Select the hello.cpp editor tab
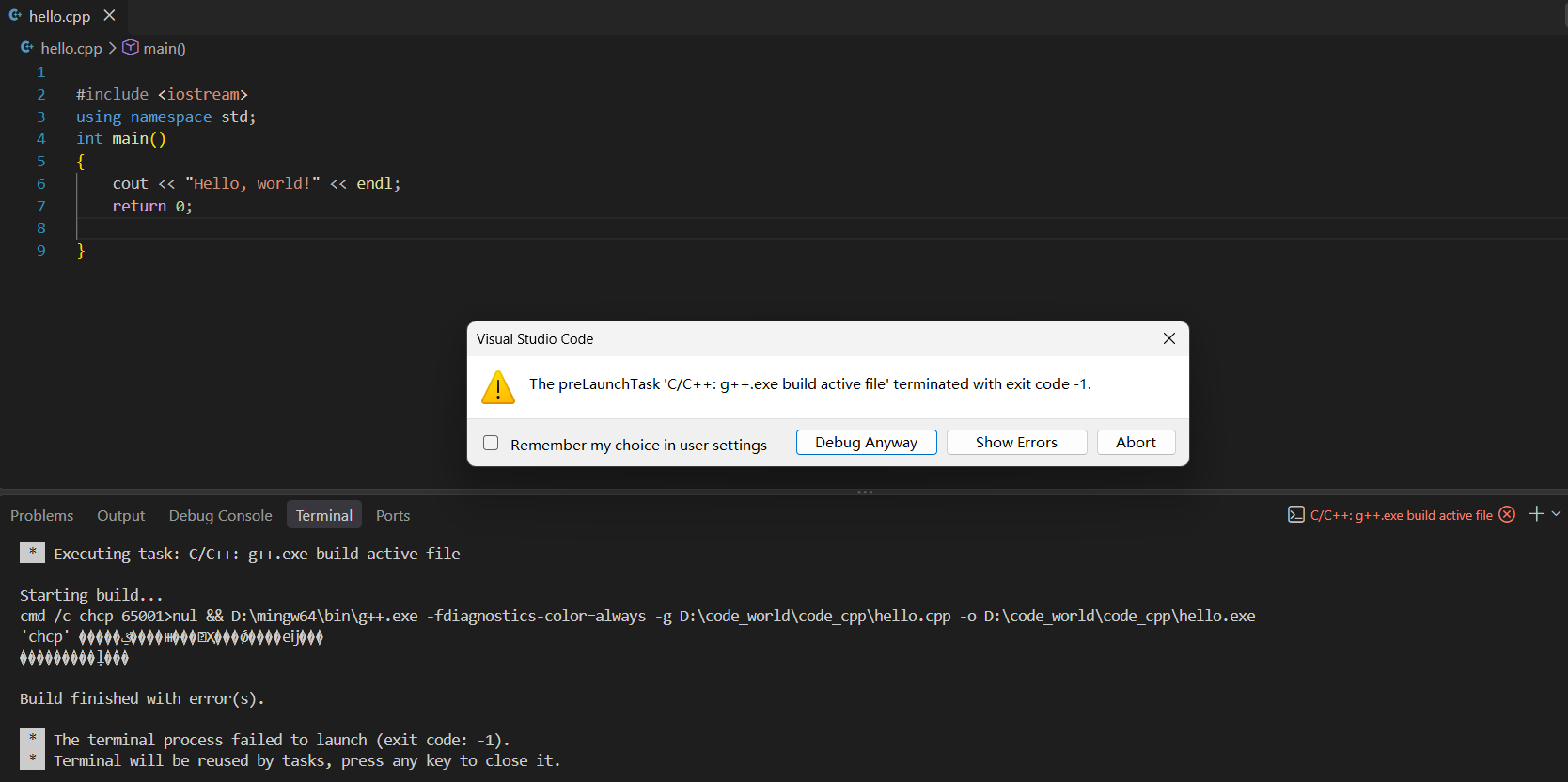This screenshot has height=782, width=1568. click(63, 16)
